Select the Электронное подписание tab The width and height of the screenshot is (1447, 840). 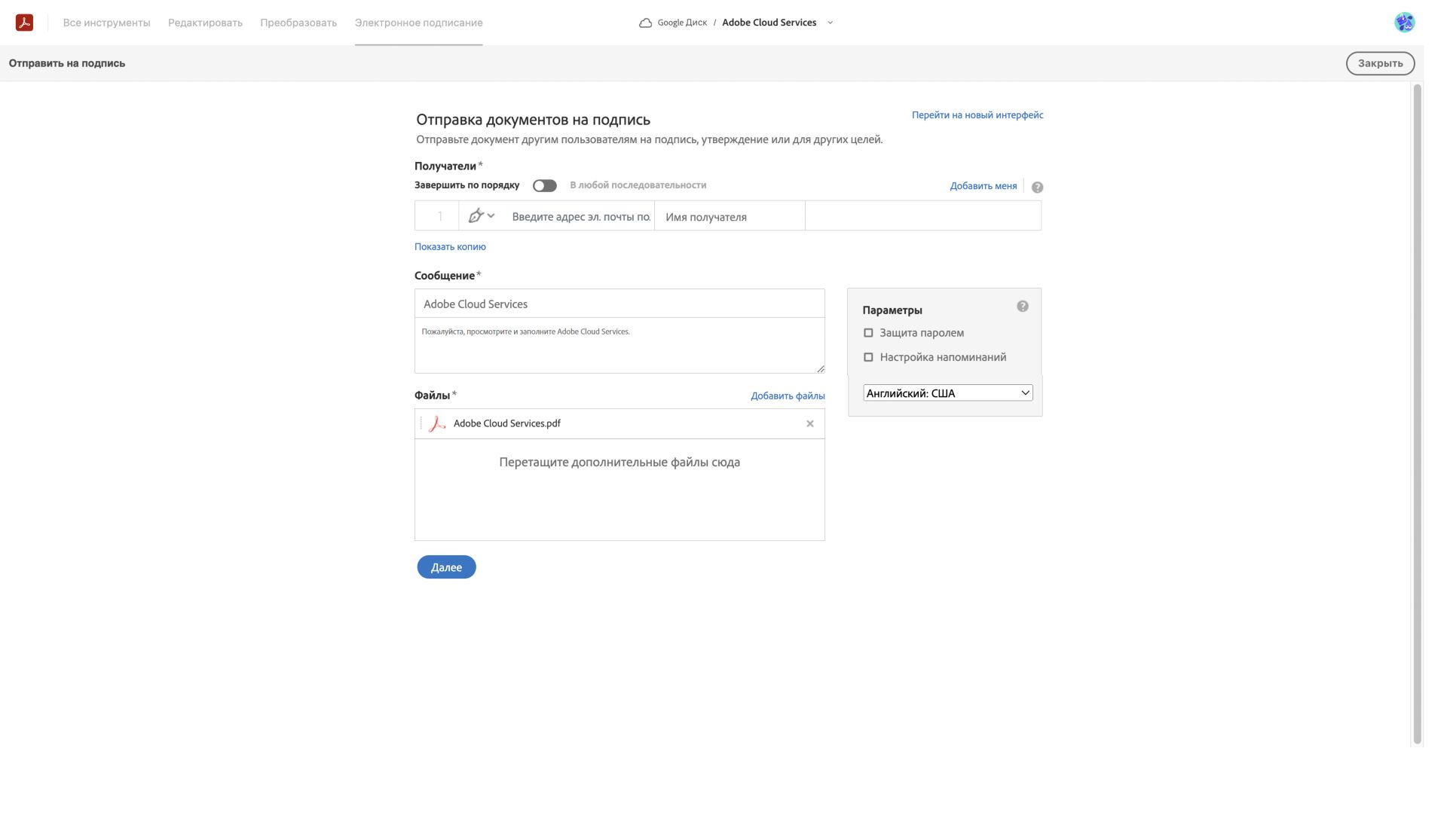[x=418, y=23]
